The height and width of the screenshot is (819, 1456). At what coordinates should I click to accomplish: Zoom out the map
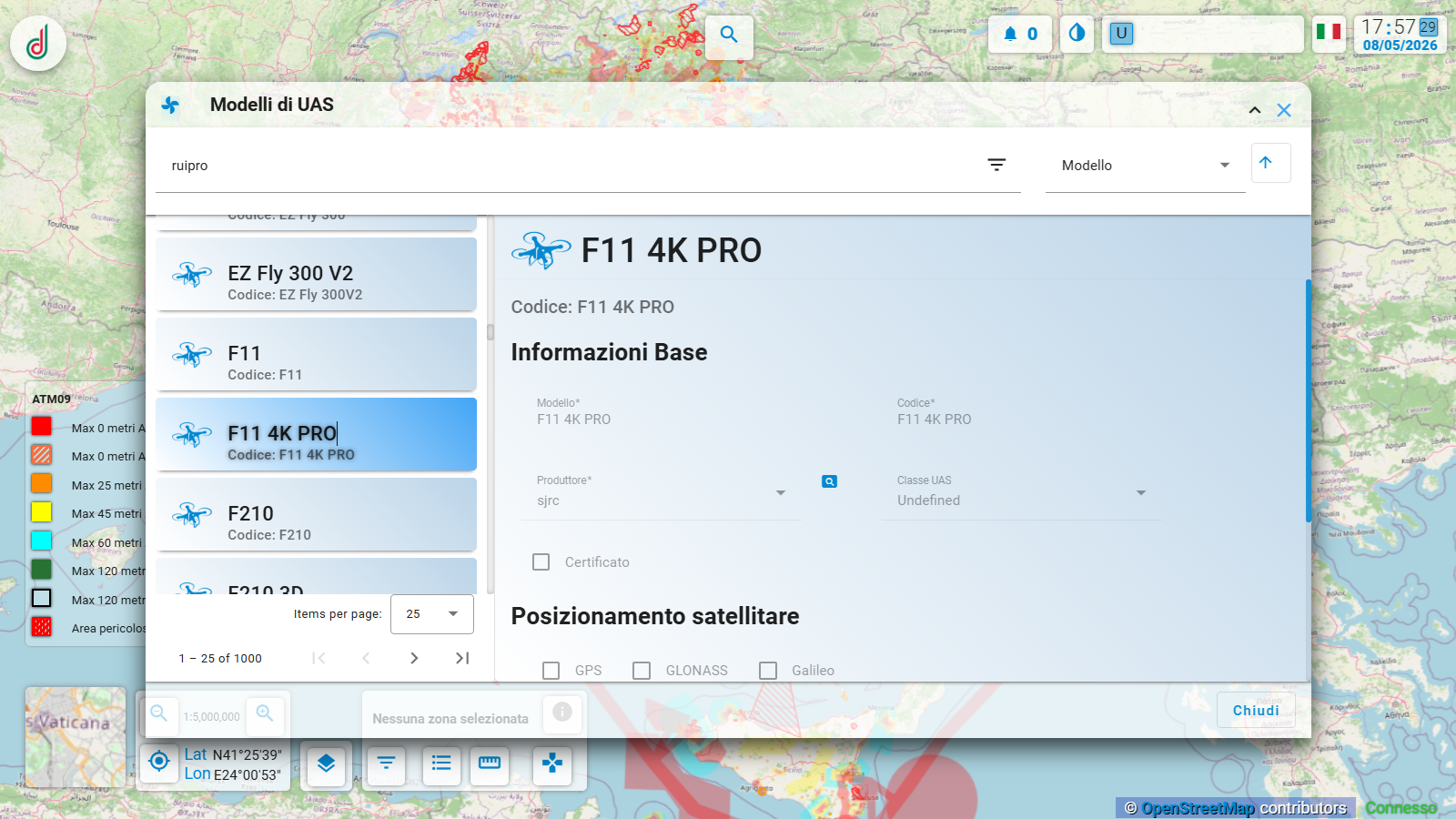coord(159,714)
